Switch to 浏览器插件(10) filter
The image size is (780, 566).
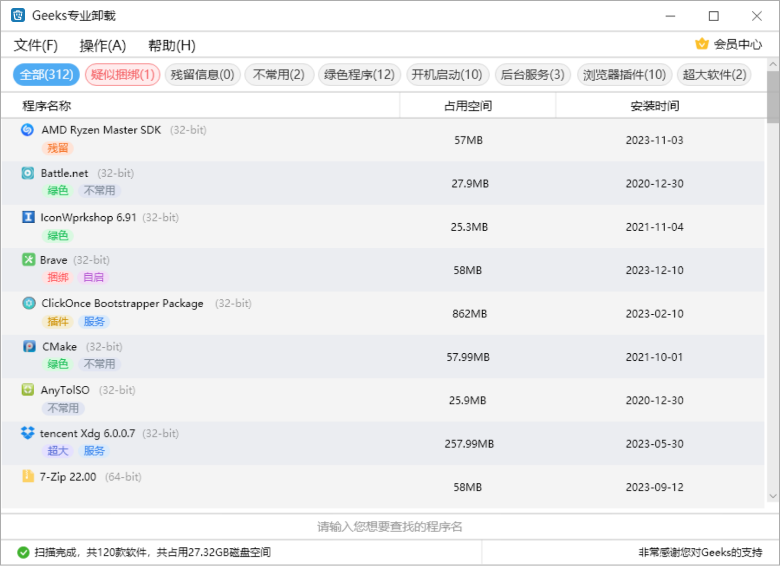pos(625,75)
